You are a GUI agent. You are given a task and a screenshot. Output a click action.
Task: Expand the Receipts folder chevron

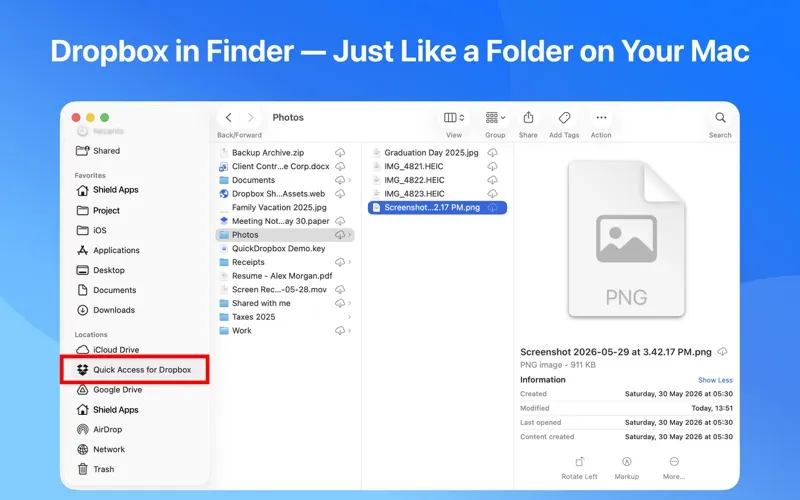coord(349,262)
